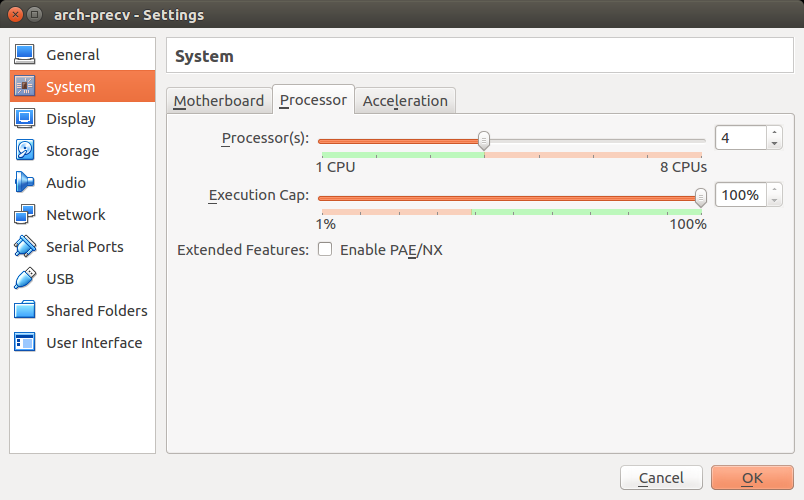Click the Processor(s) slider handle

point(484,140)
